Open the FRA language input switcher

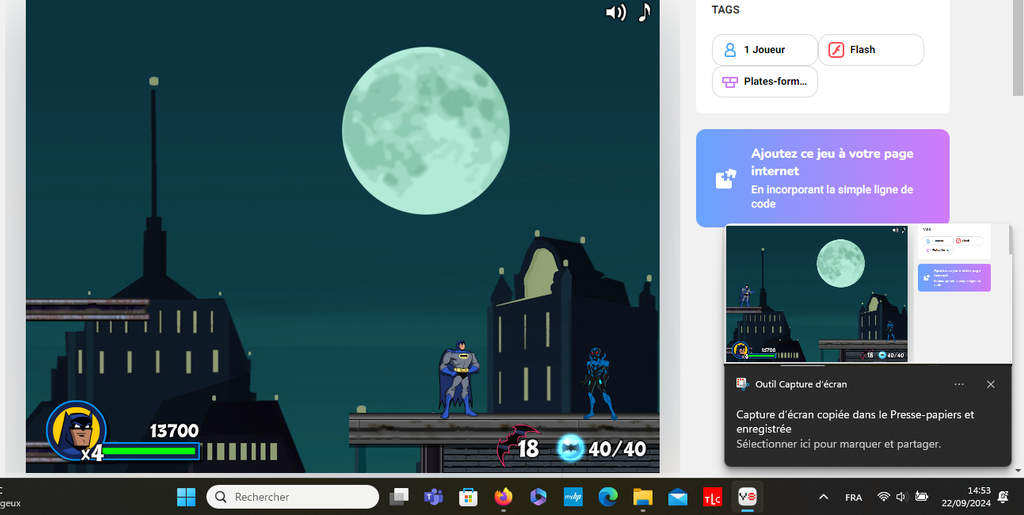[x=854, y=497]
